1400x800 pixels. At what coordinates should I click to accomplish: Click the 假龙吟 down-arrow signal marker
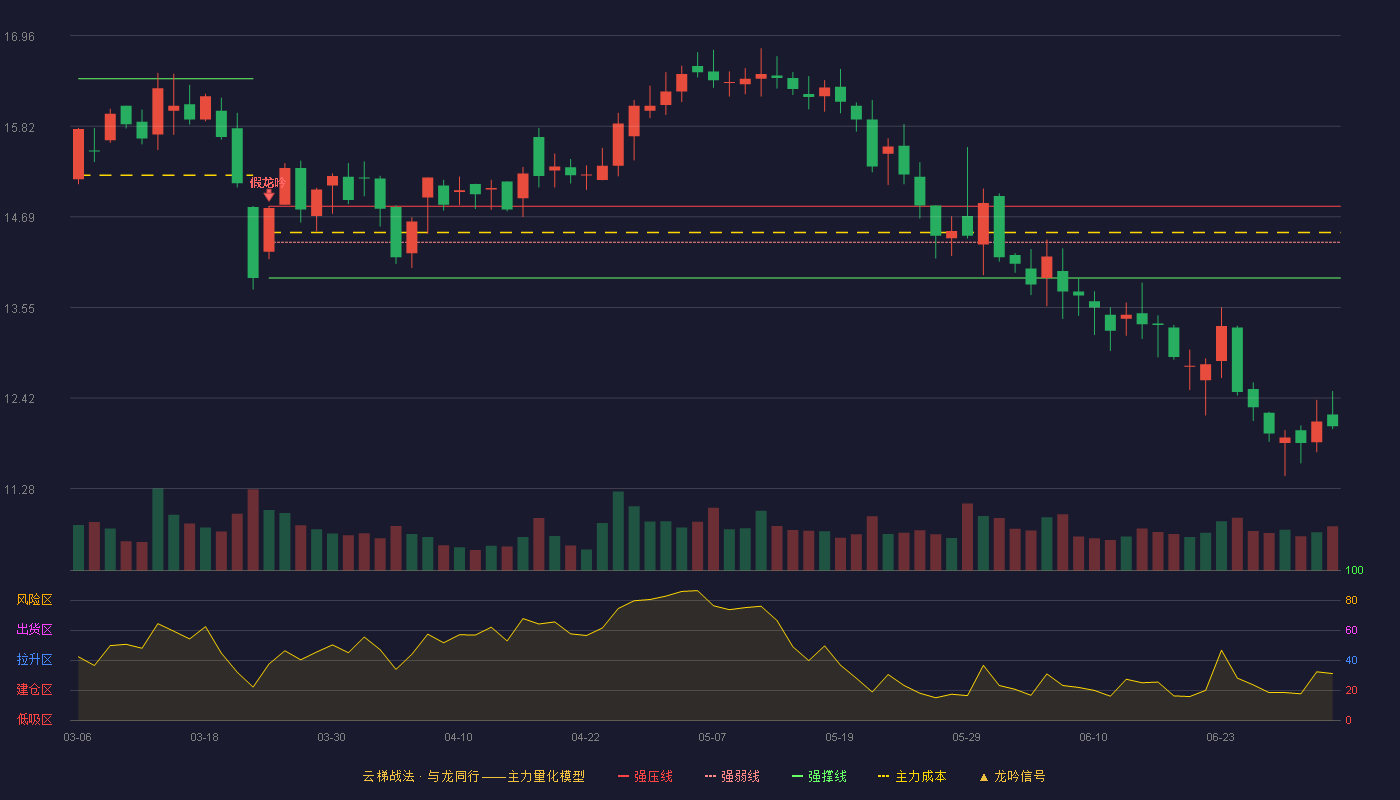268,196
